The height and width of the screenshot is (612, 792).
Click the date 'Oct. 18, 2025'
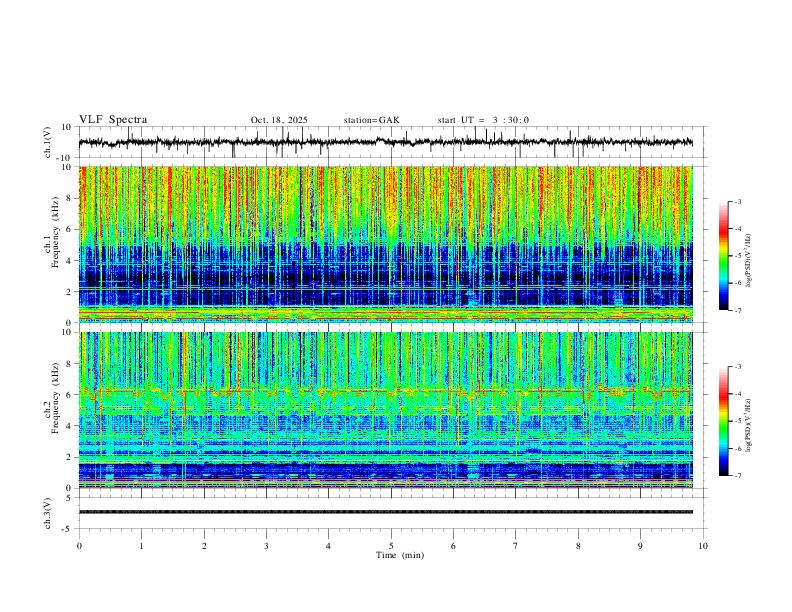tap(279, 120)
